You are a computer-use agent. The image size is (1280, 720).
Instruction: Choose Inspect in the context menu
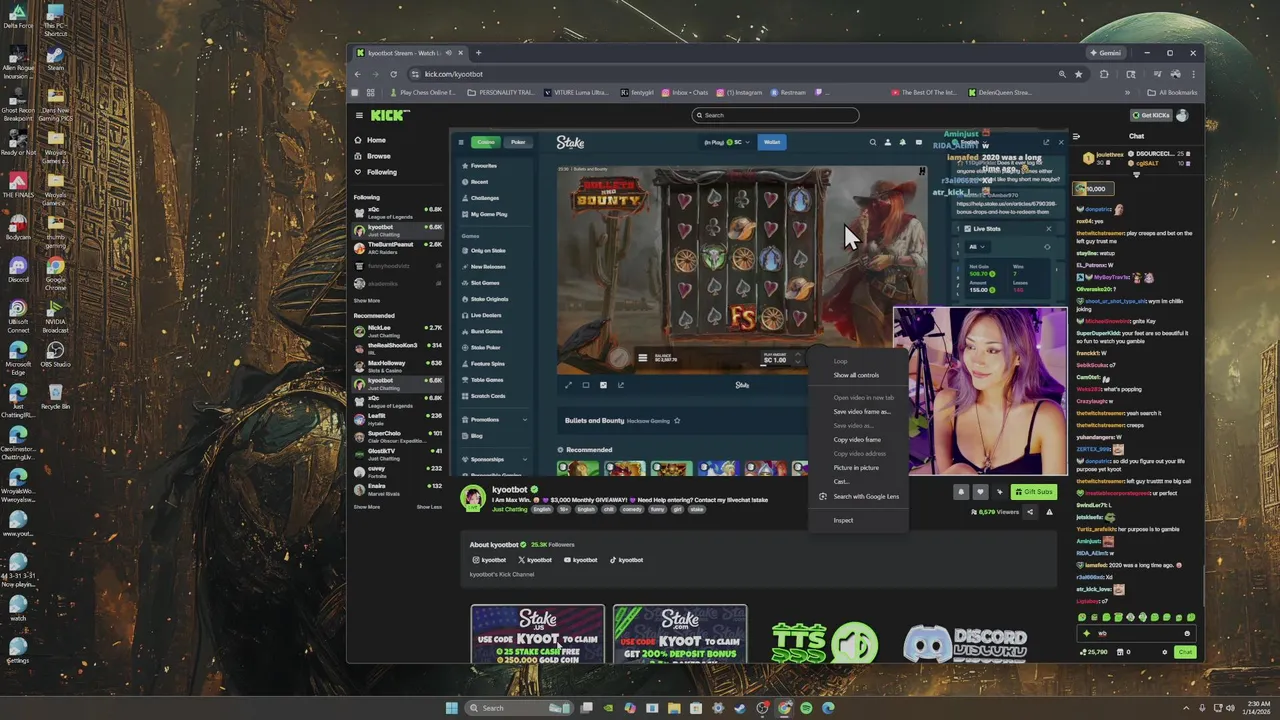(857, 520)
